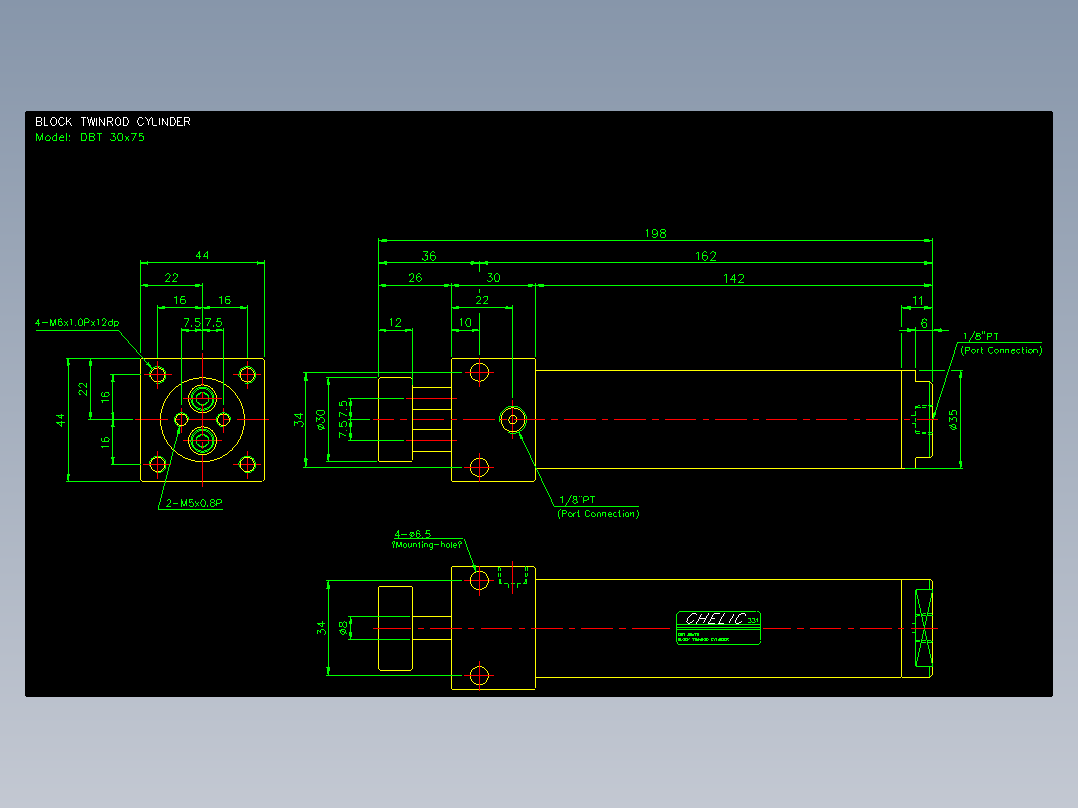Screen dimensions: 1078x808
Task: Click the 44 width dimension above front view
Action: coord(202,255)
